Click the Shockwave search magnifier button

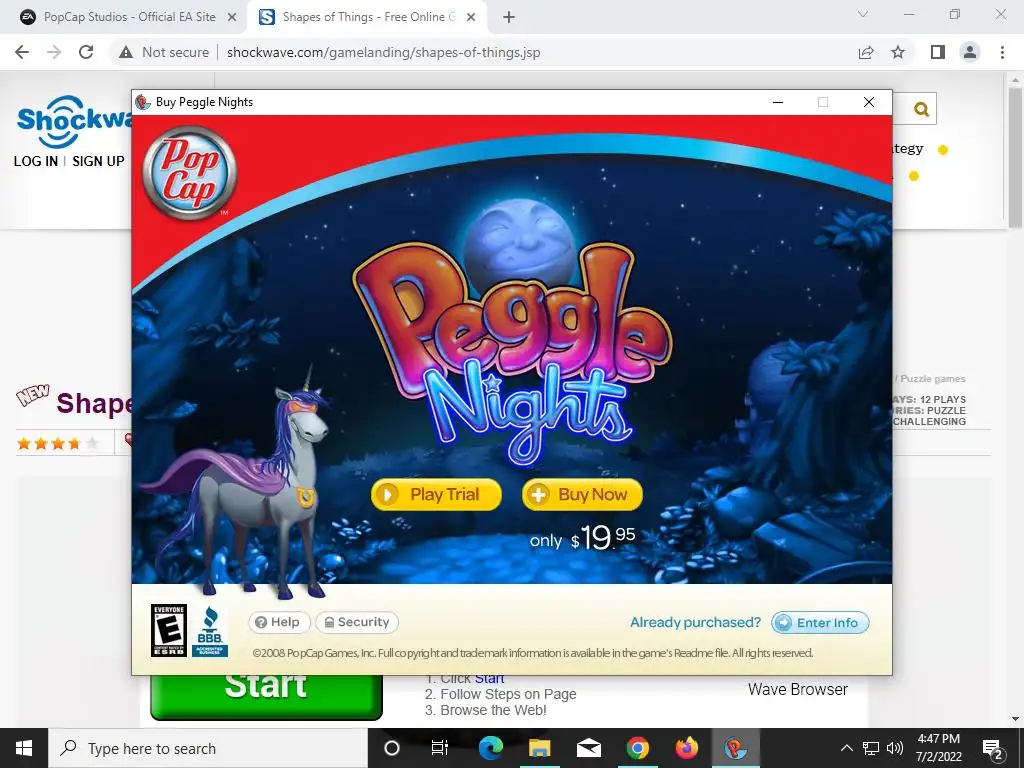click(921, 109)
